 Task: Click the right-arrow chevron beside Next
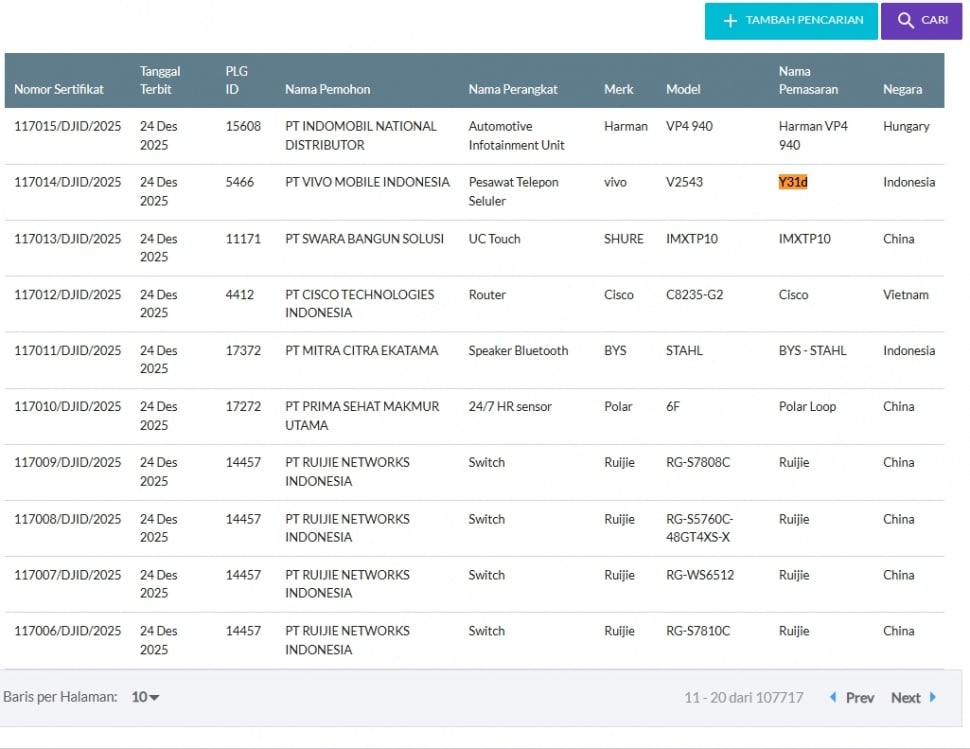click(931, 697)
